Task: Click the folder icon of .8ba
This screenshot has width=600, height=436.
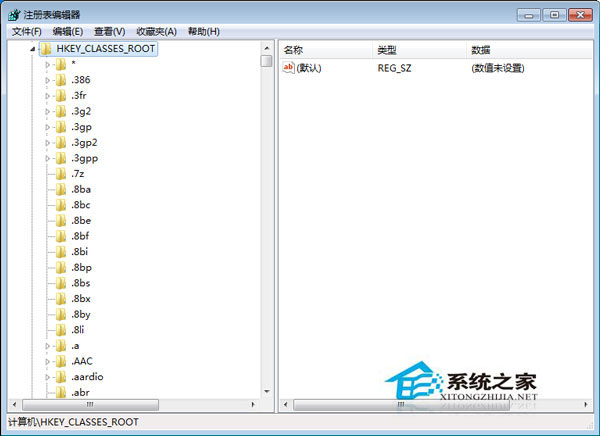Action: [x=61, y=189]
